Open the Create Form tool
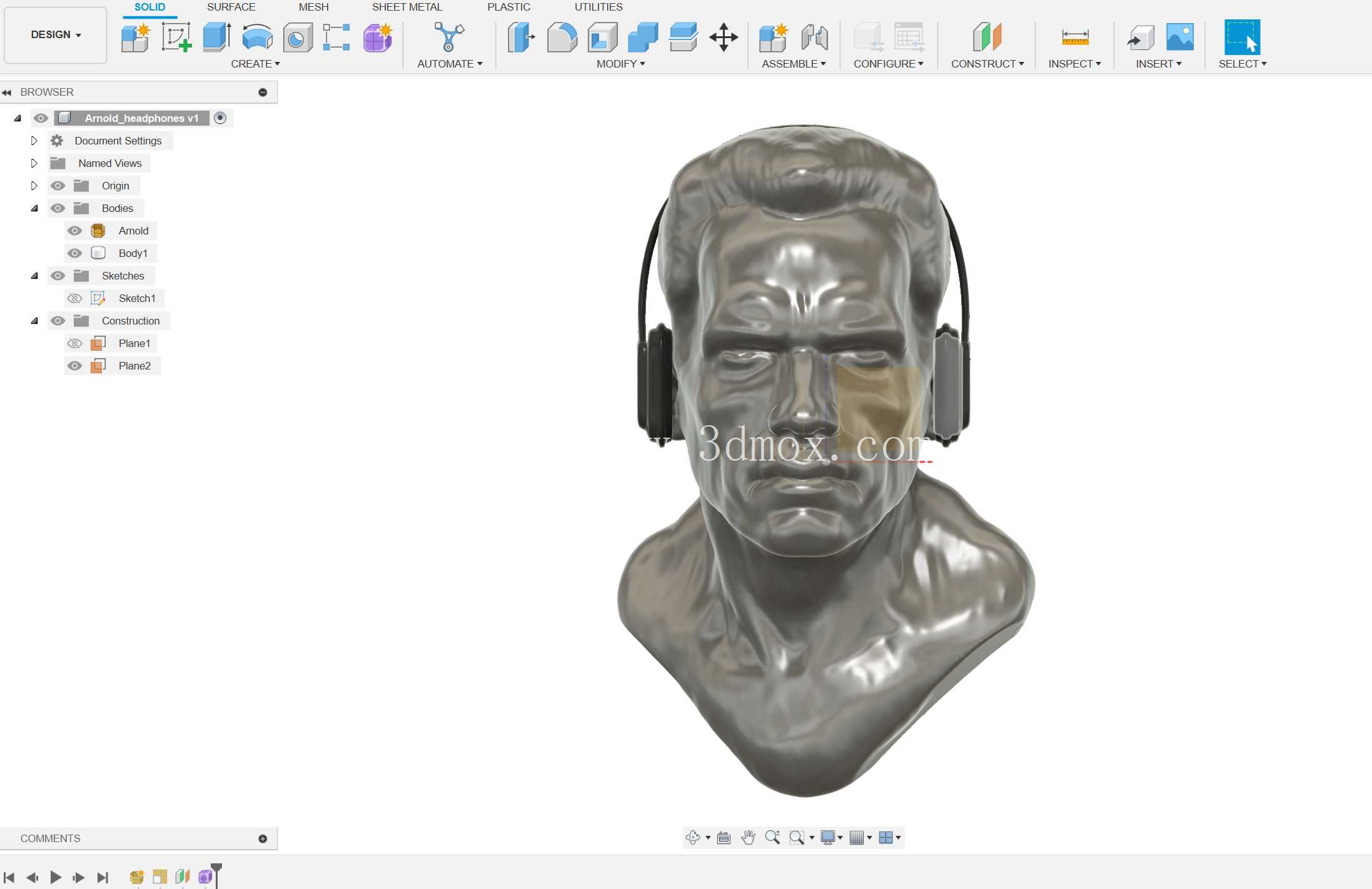Screen dimensions: 1372x889 (x=378, y=38)
